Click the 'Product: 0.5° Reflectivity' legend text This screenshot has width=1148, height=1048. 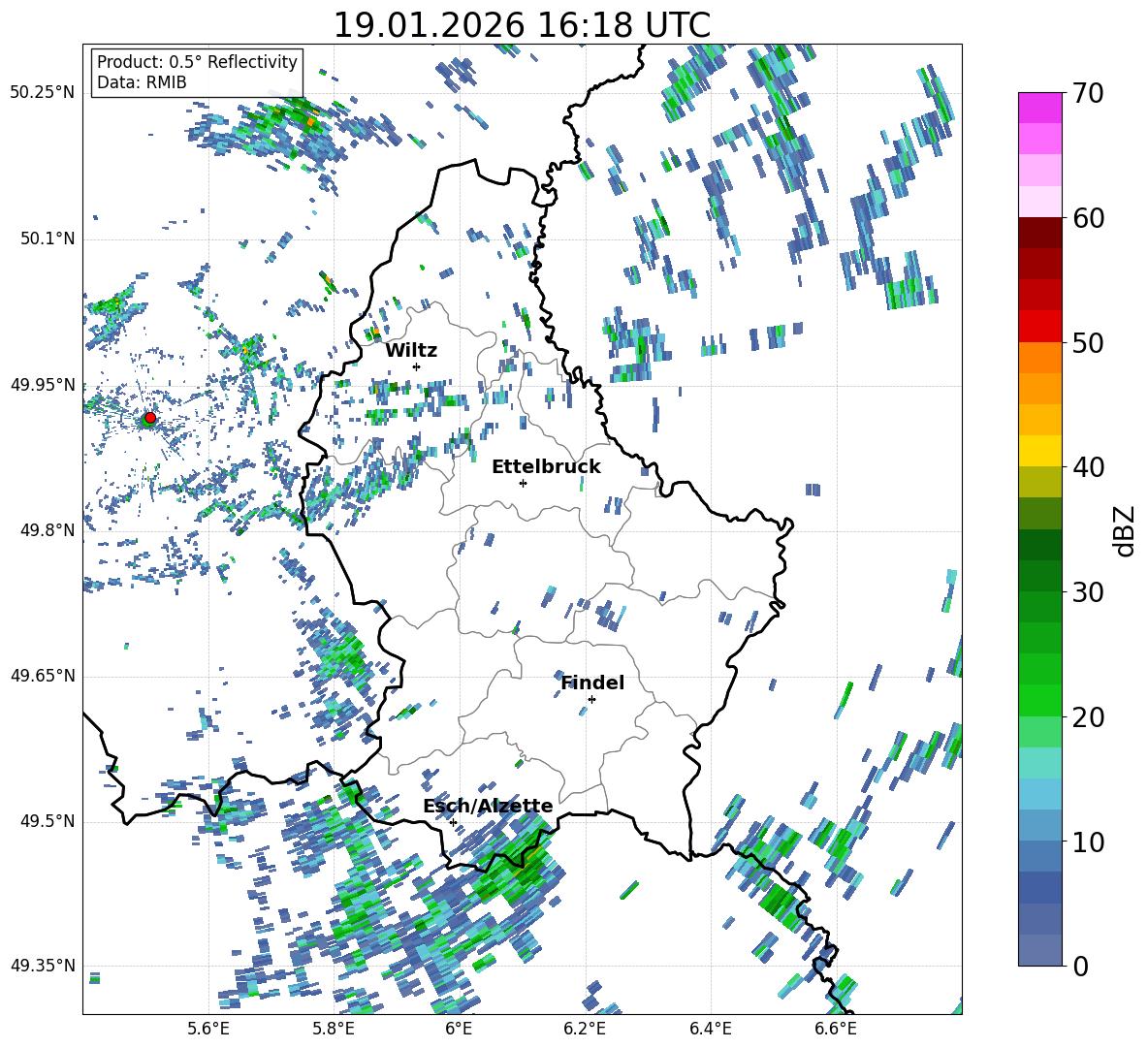pos(197,62)
